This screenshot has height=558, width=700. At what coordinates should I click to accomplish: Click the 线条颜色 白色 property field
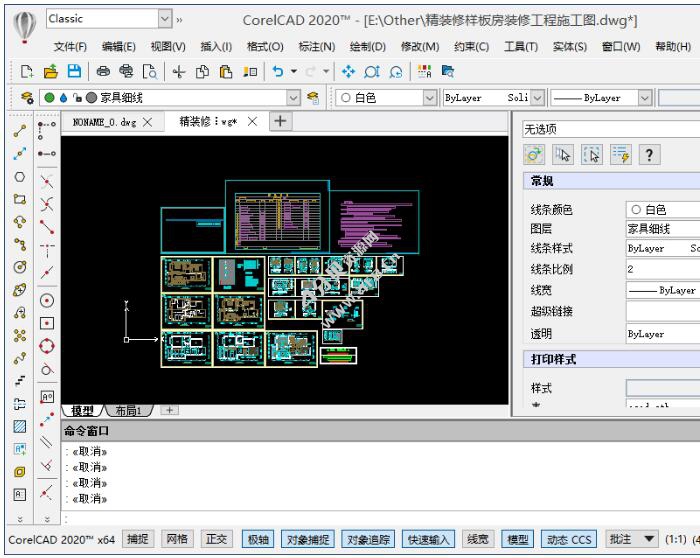point(662,209)
